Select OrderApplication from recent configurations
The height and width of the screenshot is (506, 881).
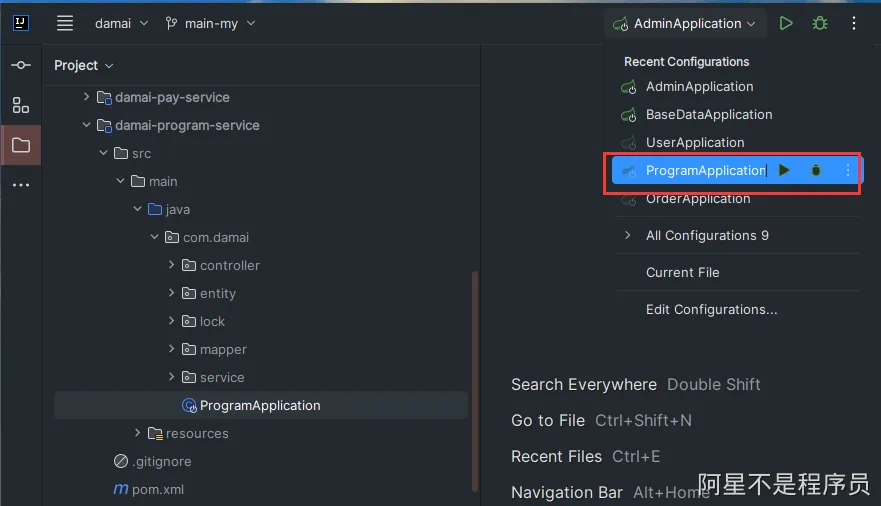point(698,199)
